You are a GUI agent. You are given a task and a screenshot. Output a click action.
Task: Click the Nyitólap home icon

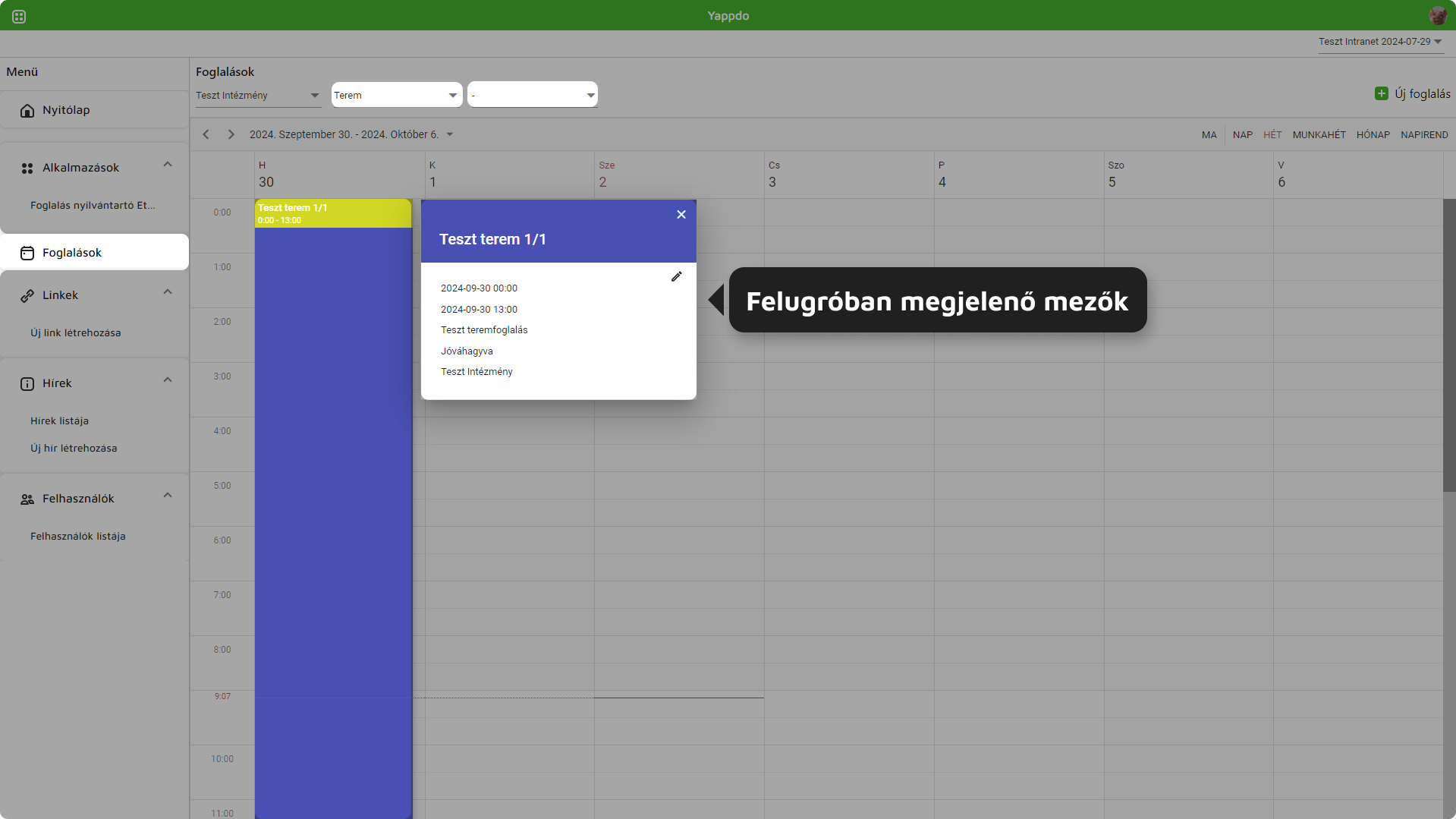[x=27, y=111]
